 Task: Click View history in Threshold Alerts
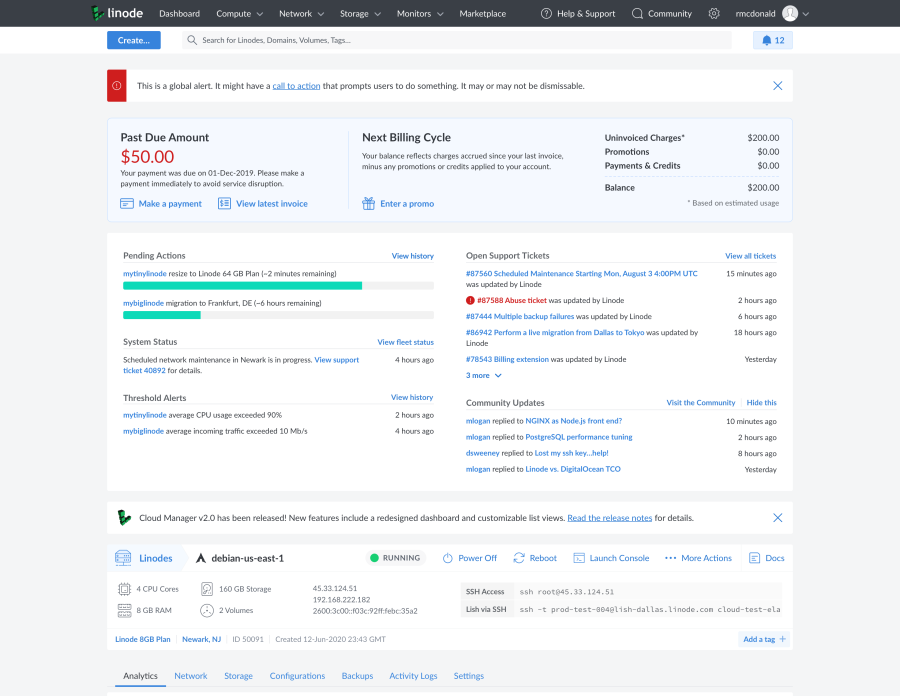pos(412,397)
